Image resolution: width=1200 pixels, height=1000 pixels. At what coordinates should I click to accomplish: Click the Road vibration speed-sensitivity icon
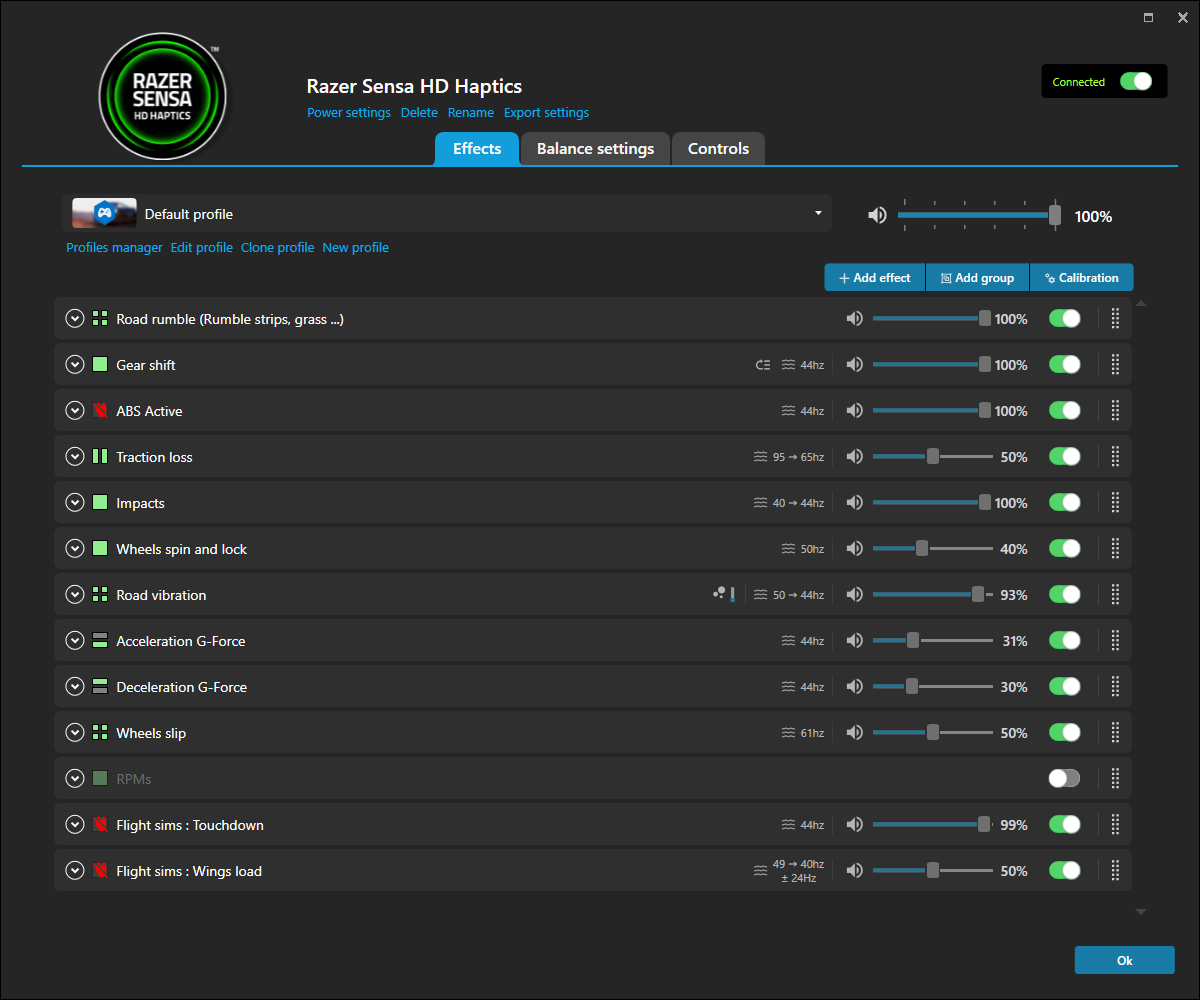[x=724, y=594]
